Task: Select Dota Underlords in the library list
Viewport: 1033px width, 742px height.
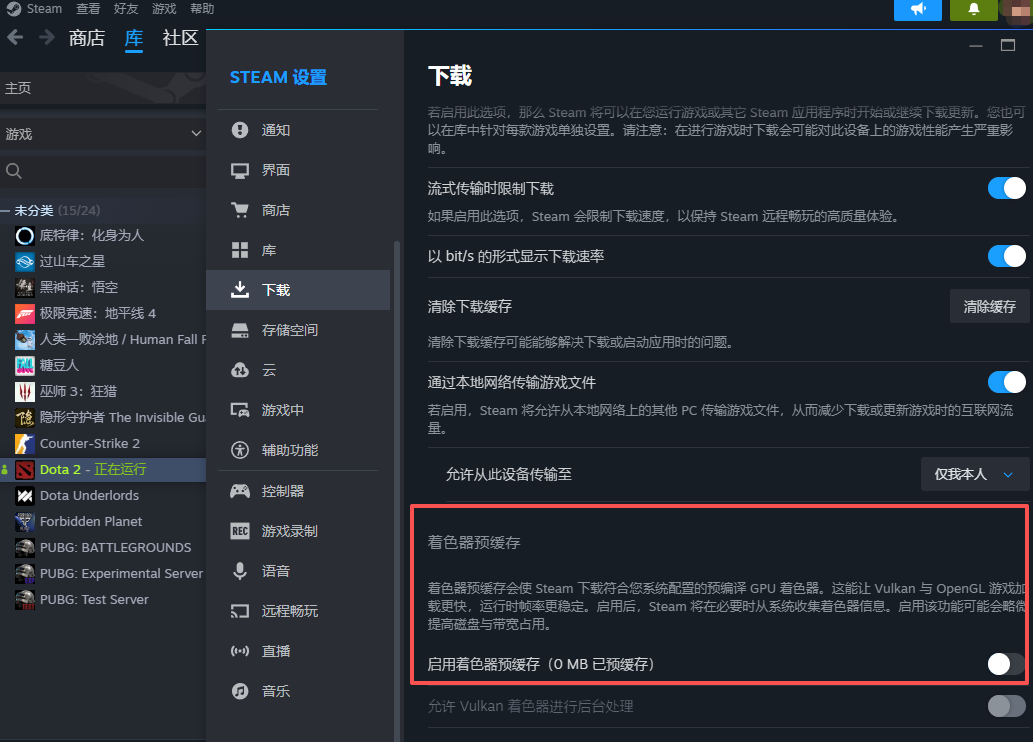Action: [103, 496]
